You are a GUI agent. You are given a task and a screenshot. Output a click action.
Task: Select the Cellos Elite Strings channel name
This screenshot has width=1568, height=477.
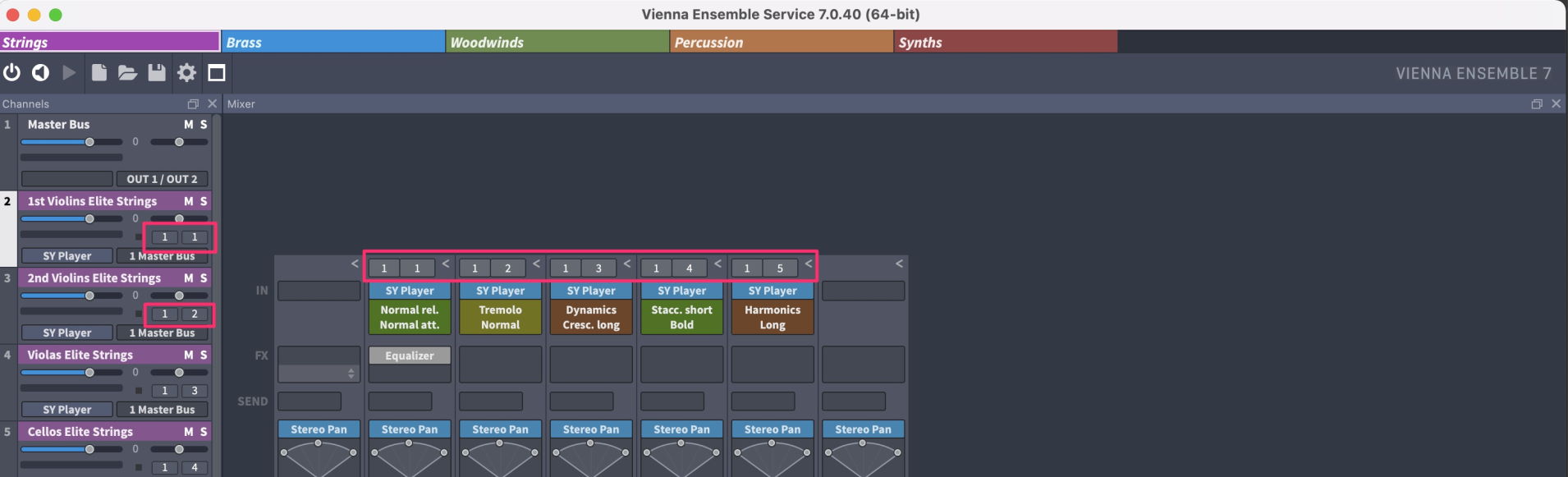pyautogui.click(x=80, y=432)
